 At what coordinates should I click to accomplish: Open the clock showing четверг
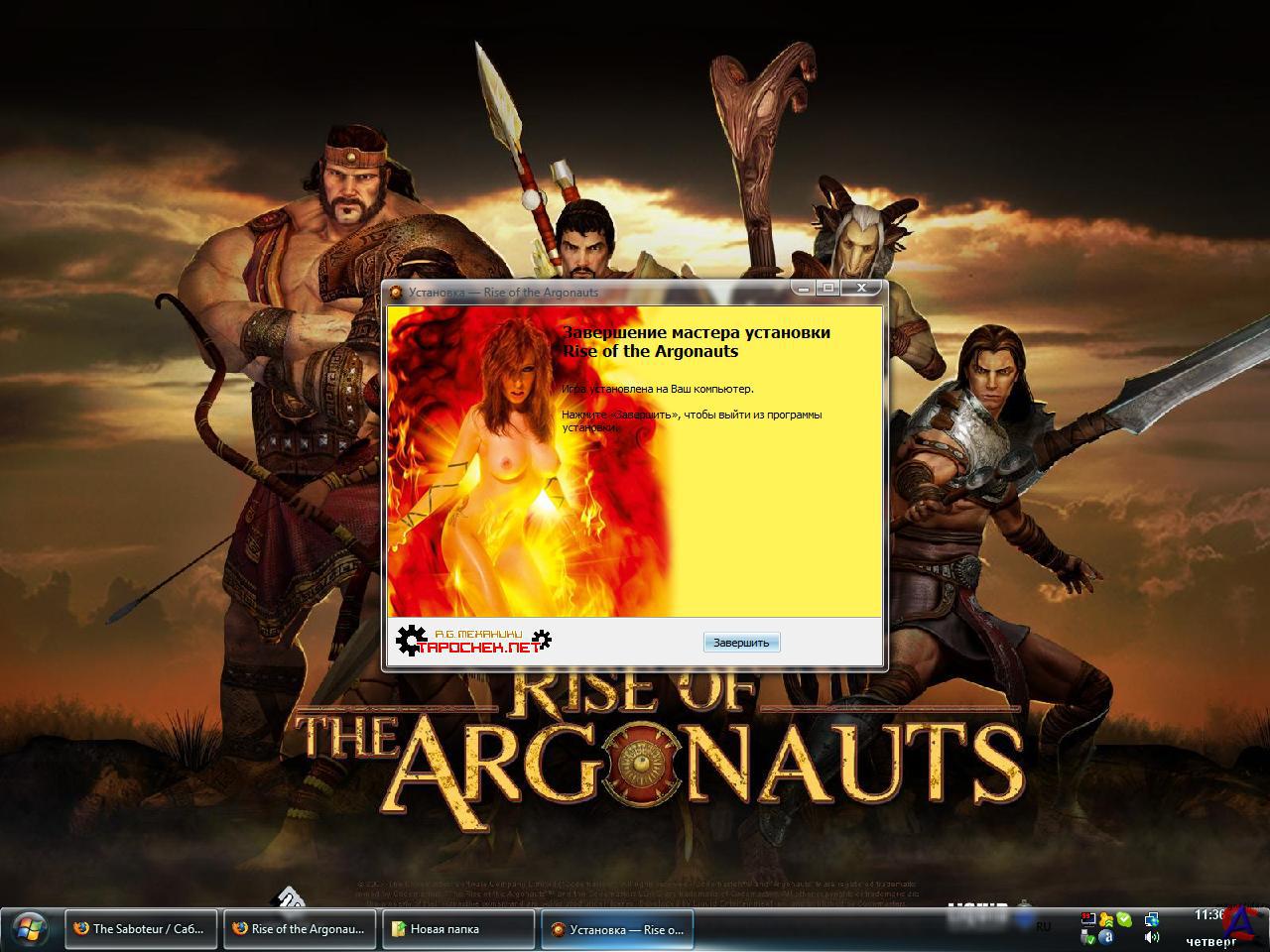coord(1210,928)
